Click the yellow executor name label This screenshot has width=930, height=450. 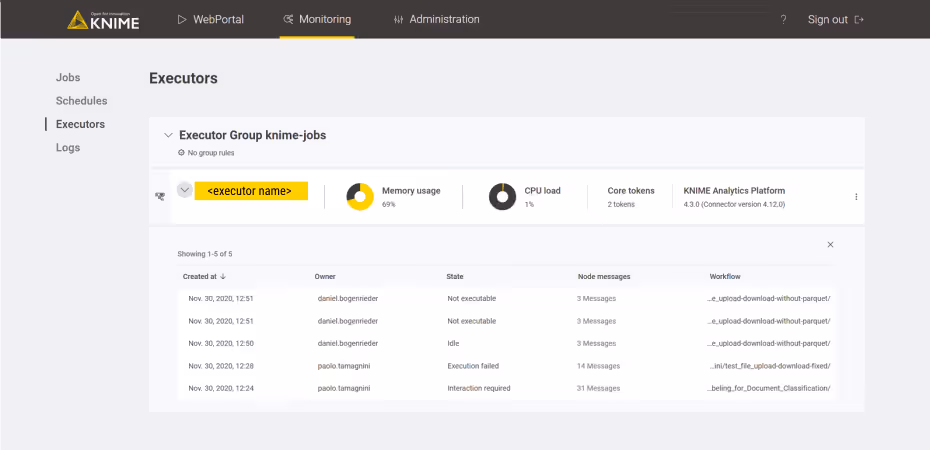pyautogui.click(x=251, y=191)
